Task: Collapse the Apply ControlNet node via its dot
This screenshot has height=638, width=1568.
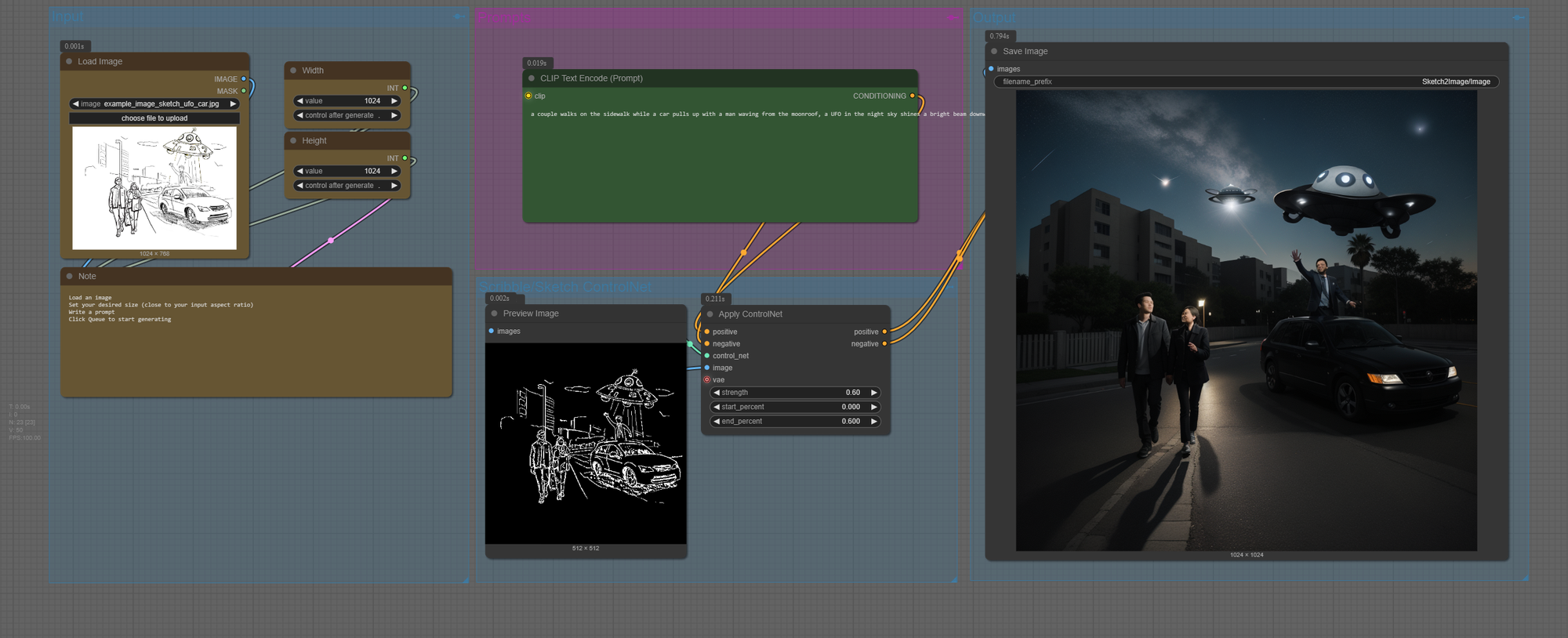Action: pyautogui.click(x=710, y=314)
